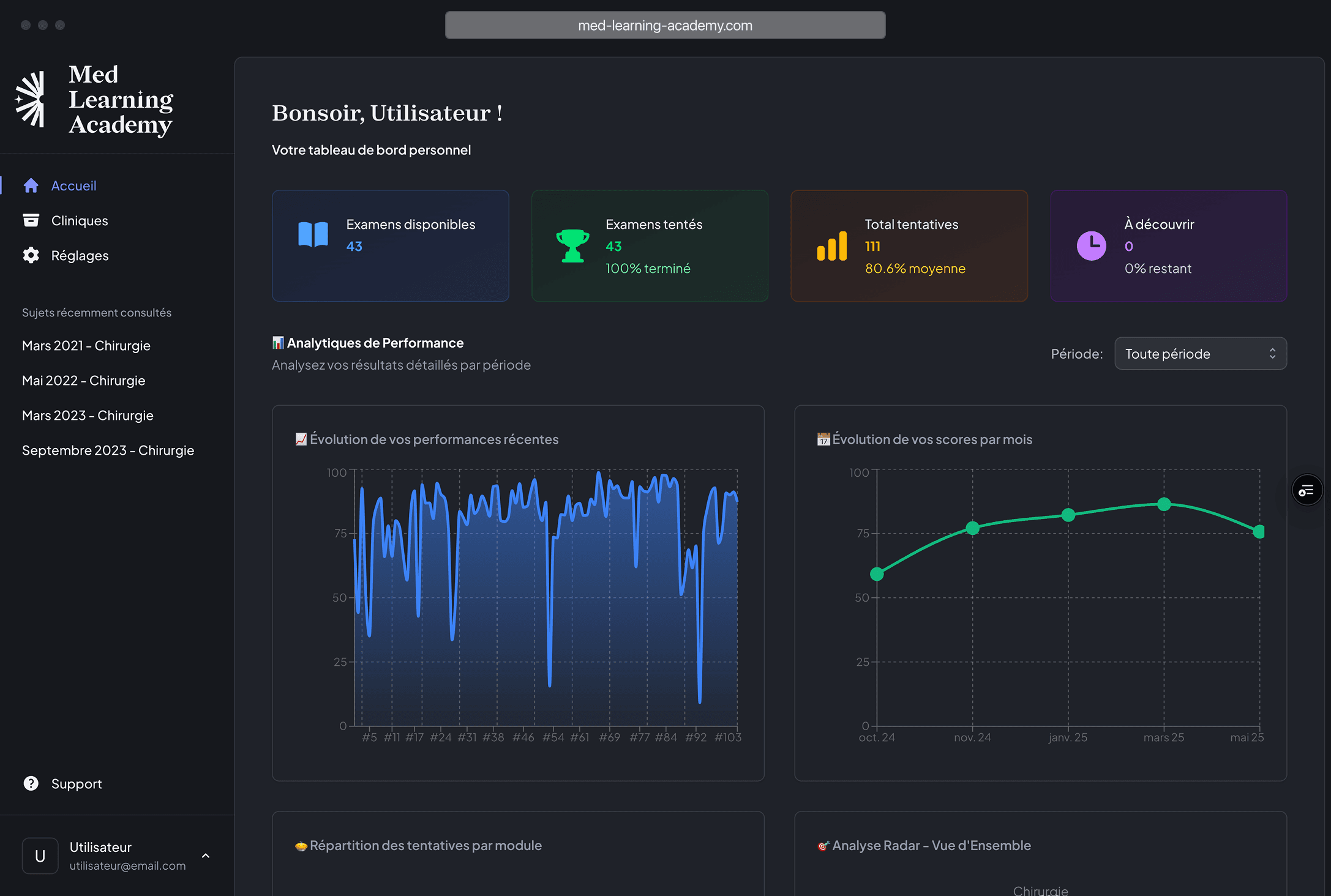Click the book icon on Examens disponibles card
Screen dimensions: 1331x896
coord(312,234)
